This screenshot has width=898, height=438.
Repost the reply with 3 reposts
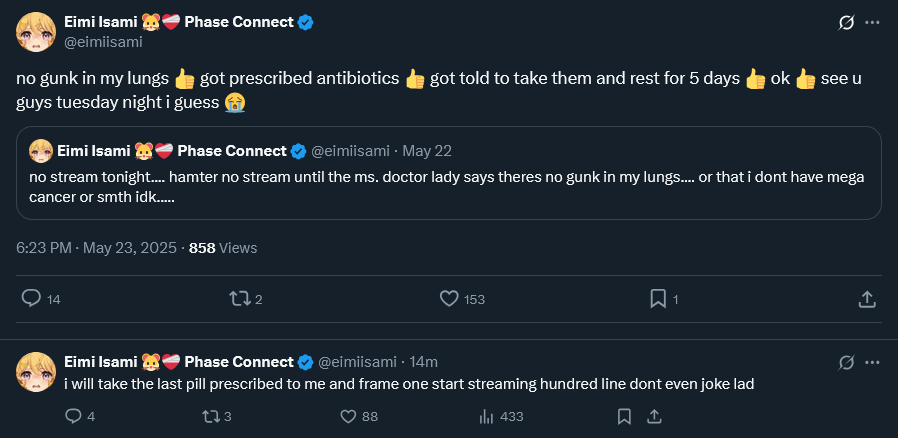(210, 416)
